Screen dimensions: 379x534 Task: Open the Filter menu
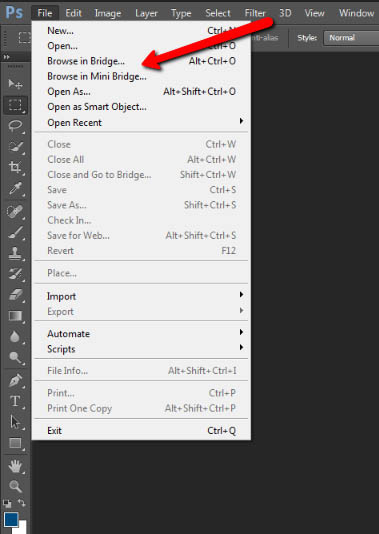click(255, 13)
